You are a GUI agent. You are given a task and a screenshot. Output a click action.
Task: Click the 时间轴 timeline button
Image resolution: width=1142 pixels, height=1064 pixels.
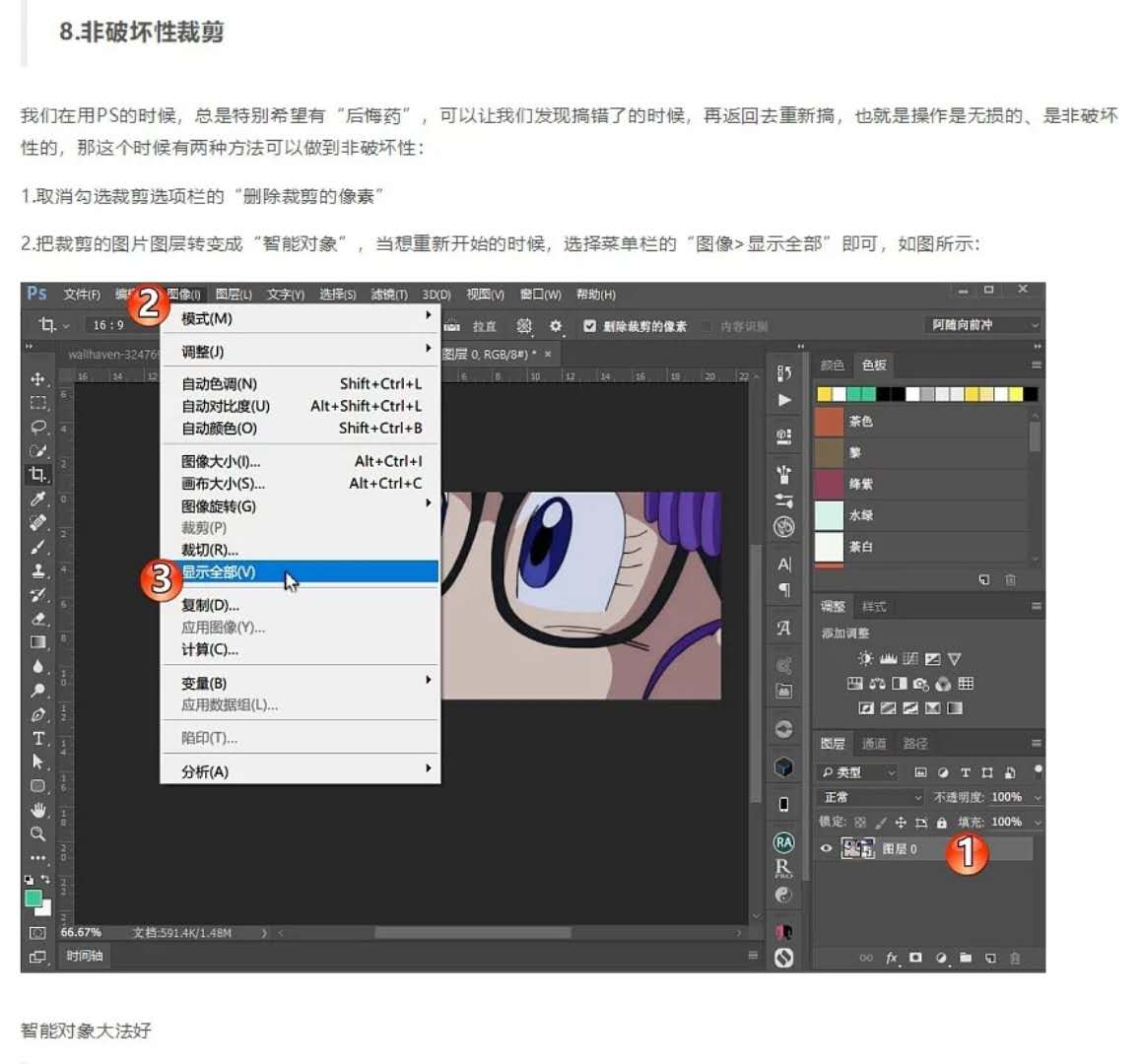click(x=85, y=956)
